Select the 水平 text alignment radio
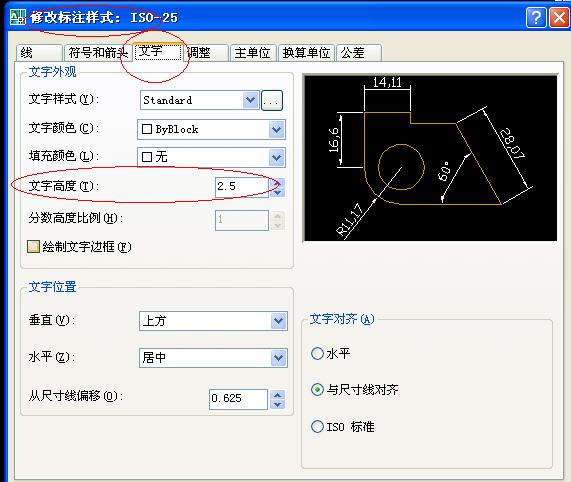 click(x=317, y=353)
